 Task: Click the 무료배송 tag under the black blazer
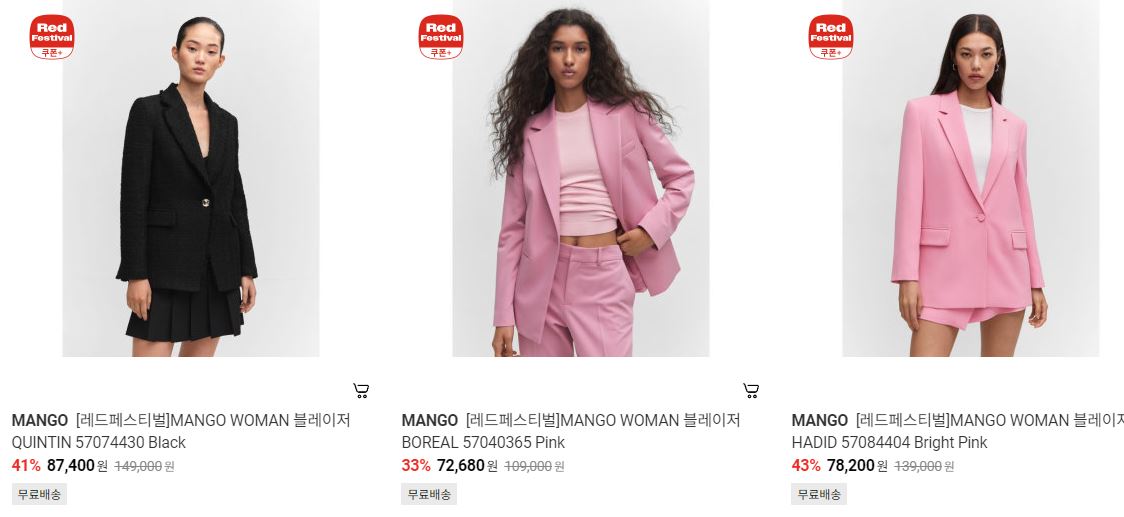tap(39, 494)
